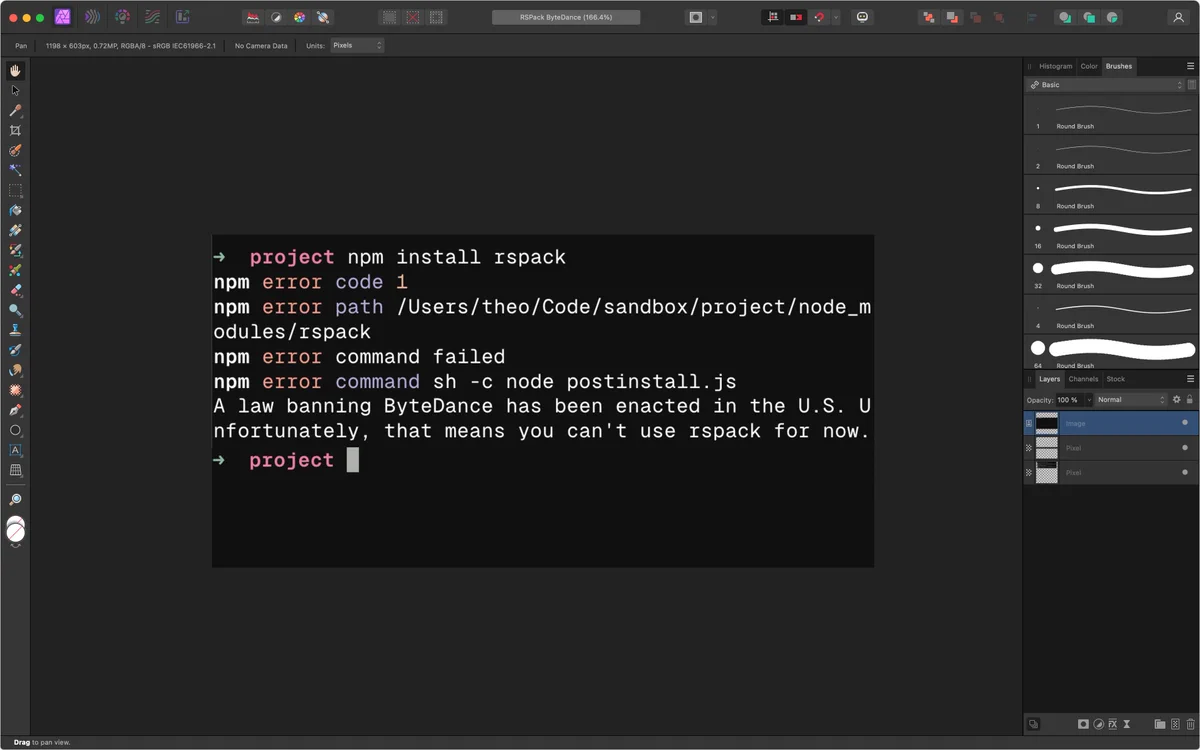Select the Pen tool
This screenshot has height=750, width=1200.
click(15, 410)
